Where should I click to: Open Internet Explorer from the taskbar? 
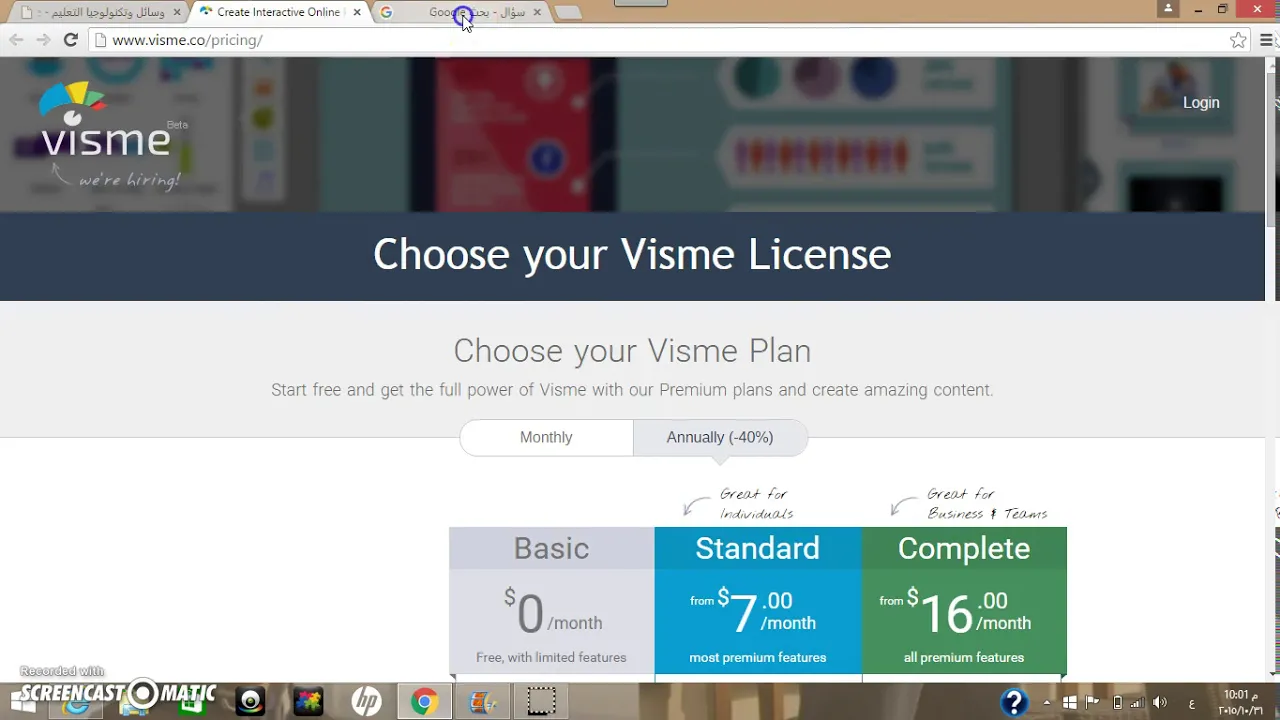pyautogui.click(x=76, y=702)
